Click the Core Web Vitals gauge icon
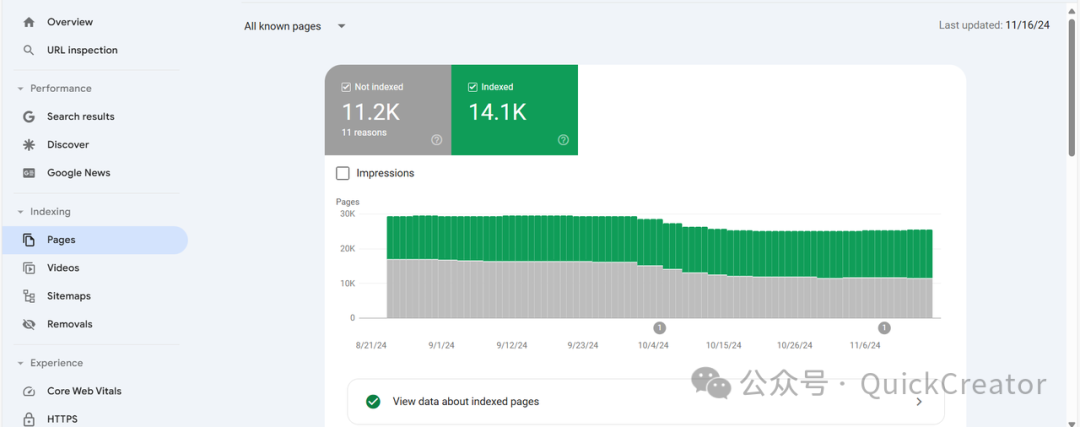Image resolution: width=1080 pixels, height=427 pixels. point(29,391)
